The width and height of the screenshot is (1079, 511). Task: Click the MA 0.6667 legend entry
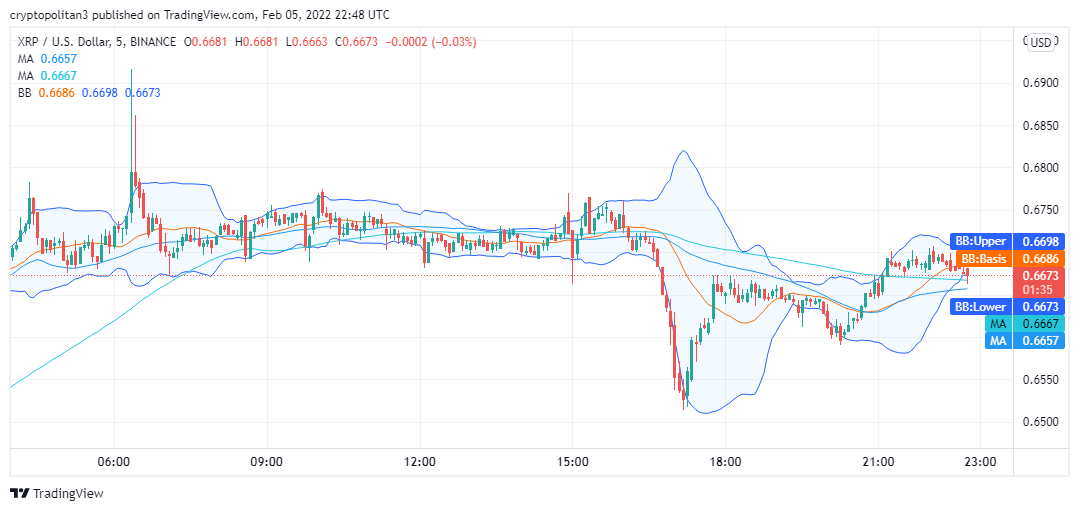pos(47,76)
